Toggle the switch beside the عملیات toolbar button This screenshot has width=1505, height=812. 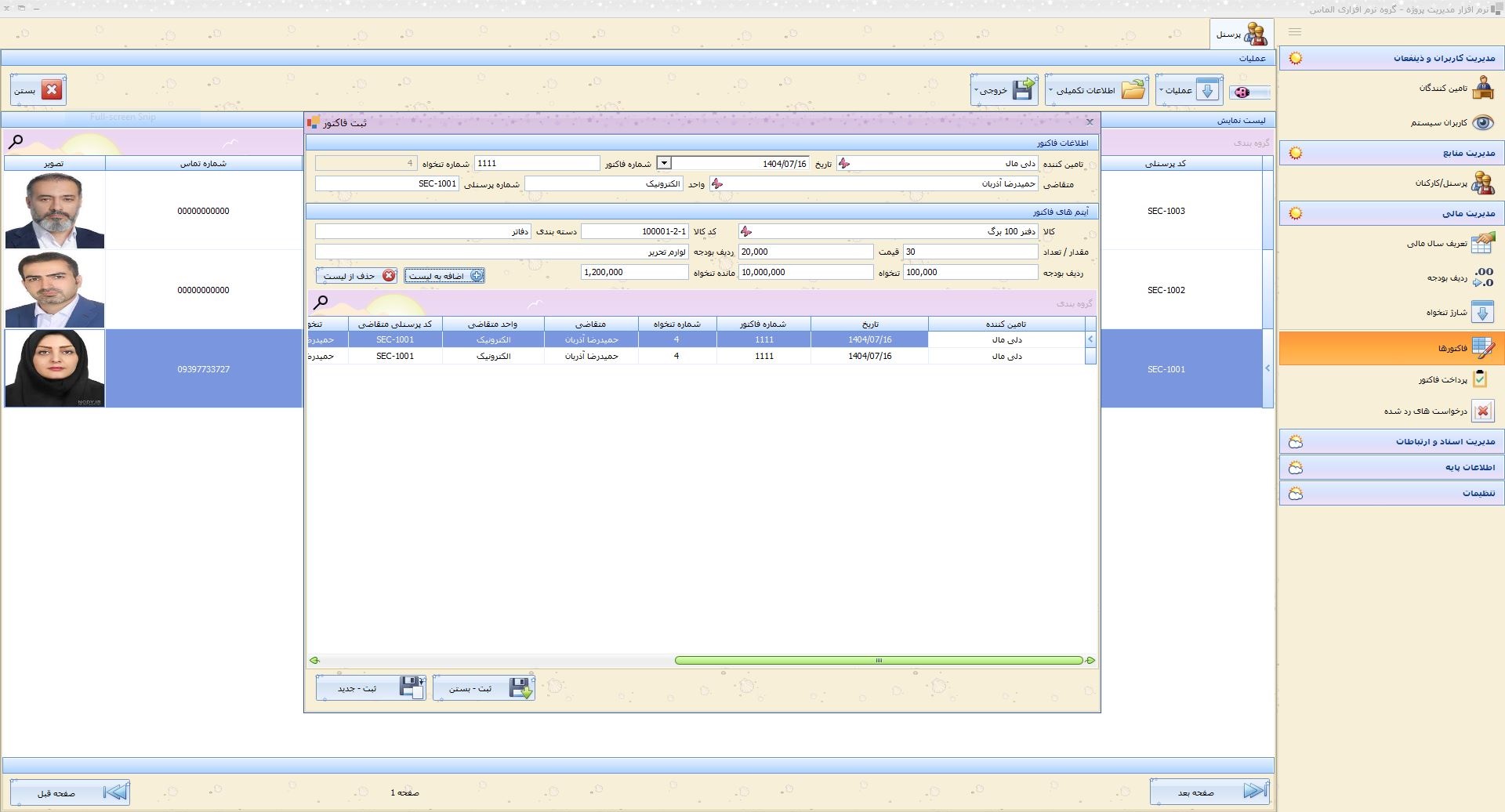(1249, 92)
